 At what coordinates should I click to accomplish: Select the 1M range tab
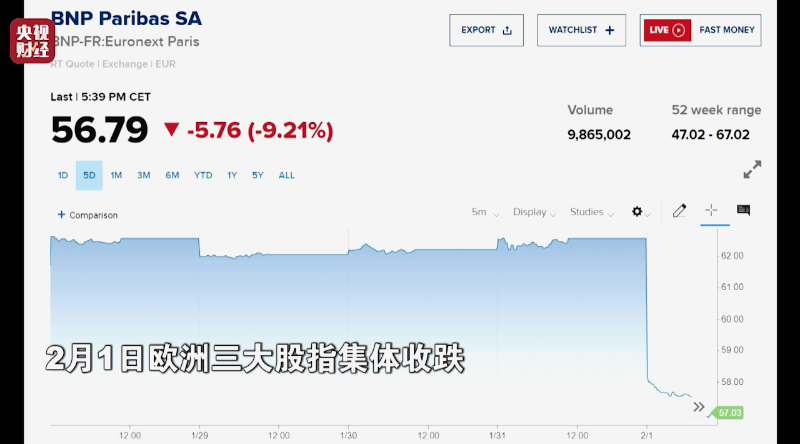(x=116, y=175)
